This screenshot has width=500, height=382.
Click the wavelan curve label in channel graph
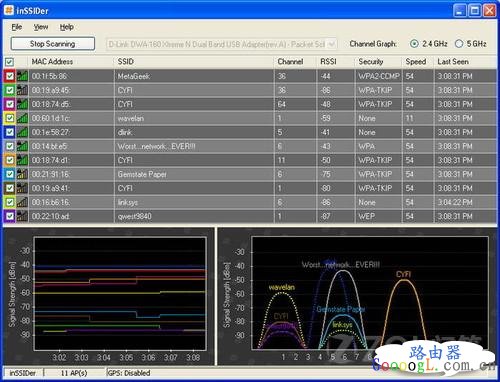coord(282,287)
